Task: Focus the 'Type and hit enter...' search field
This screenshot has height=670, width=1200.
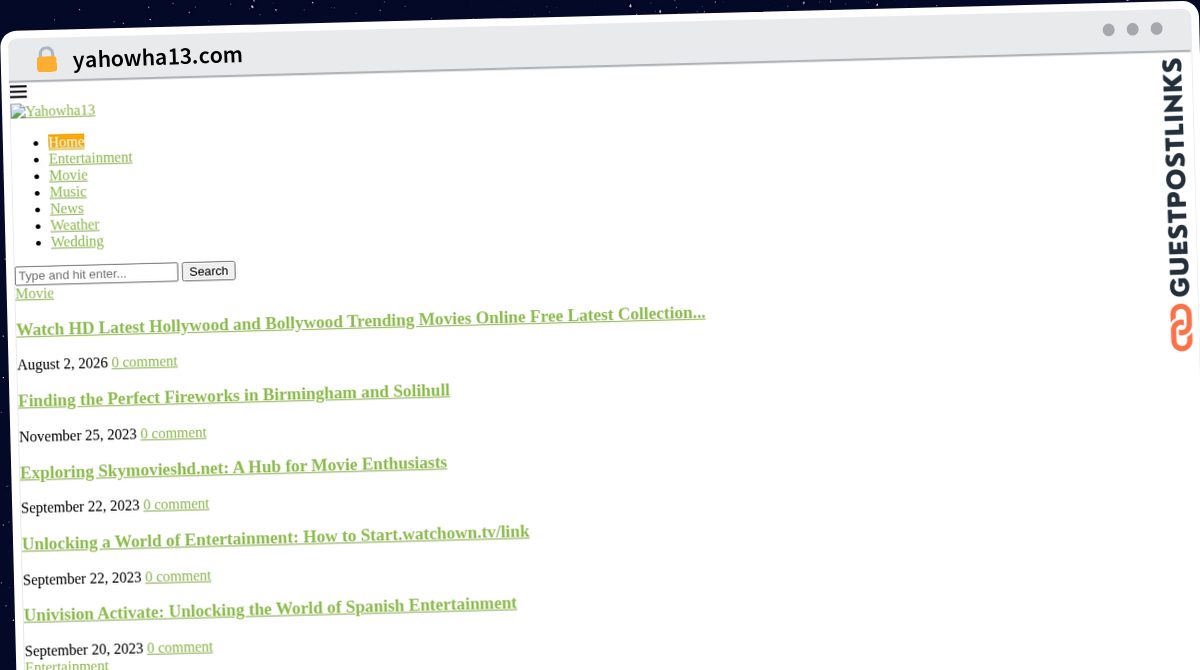Action: point(97,273)
